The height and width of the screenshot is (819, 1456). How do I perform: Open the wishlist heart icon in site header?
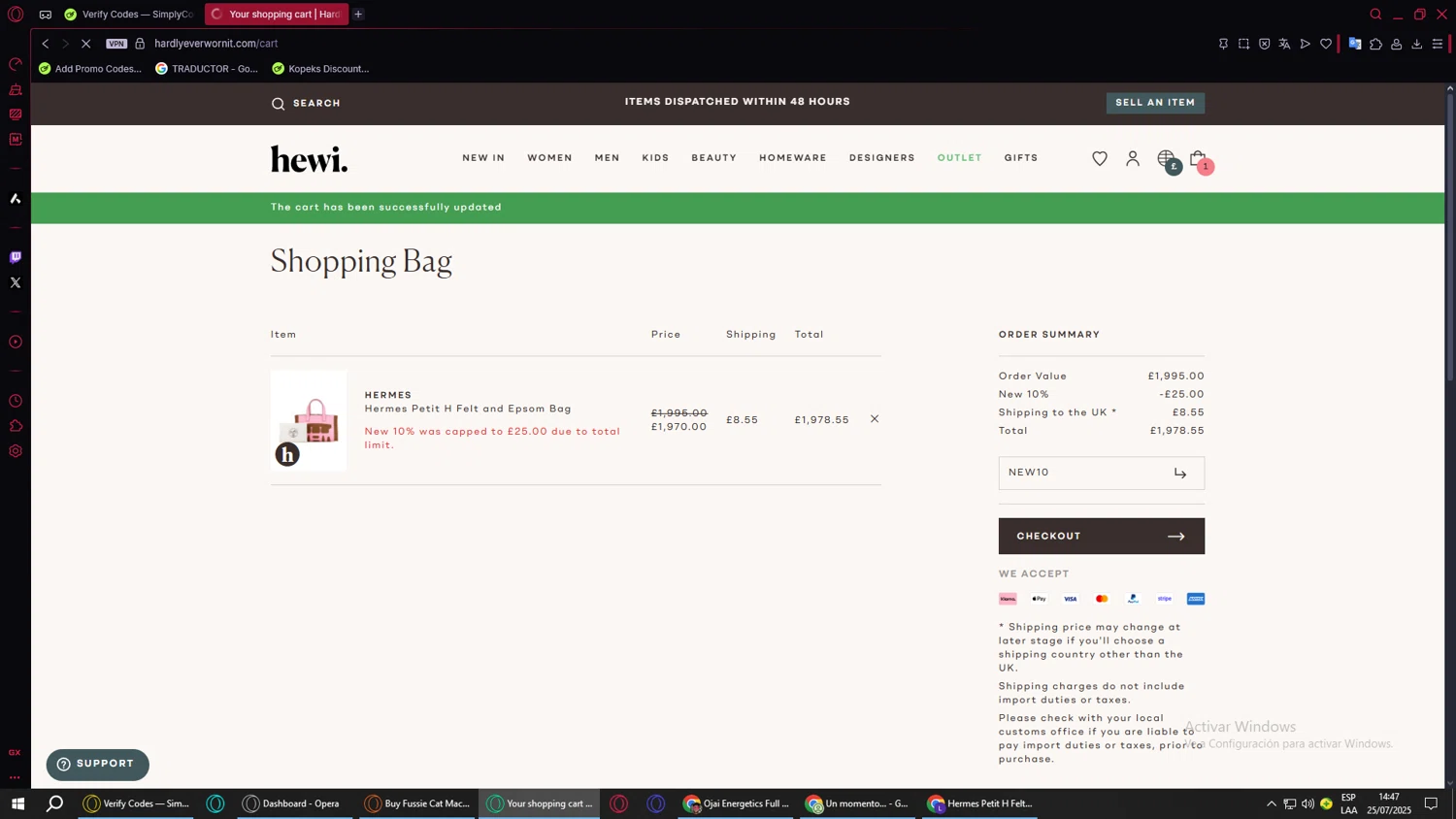1100,158
